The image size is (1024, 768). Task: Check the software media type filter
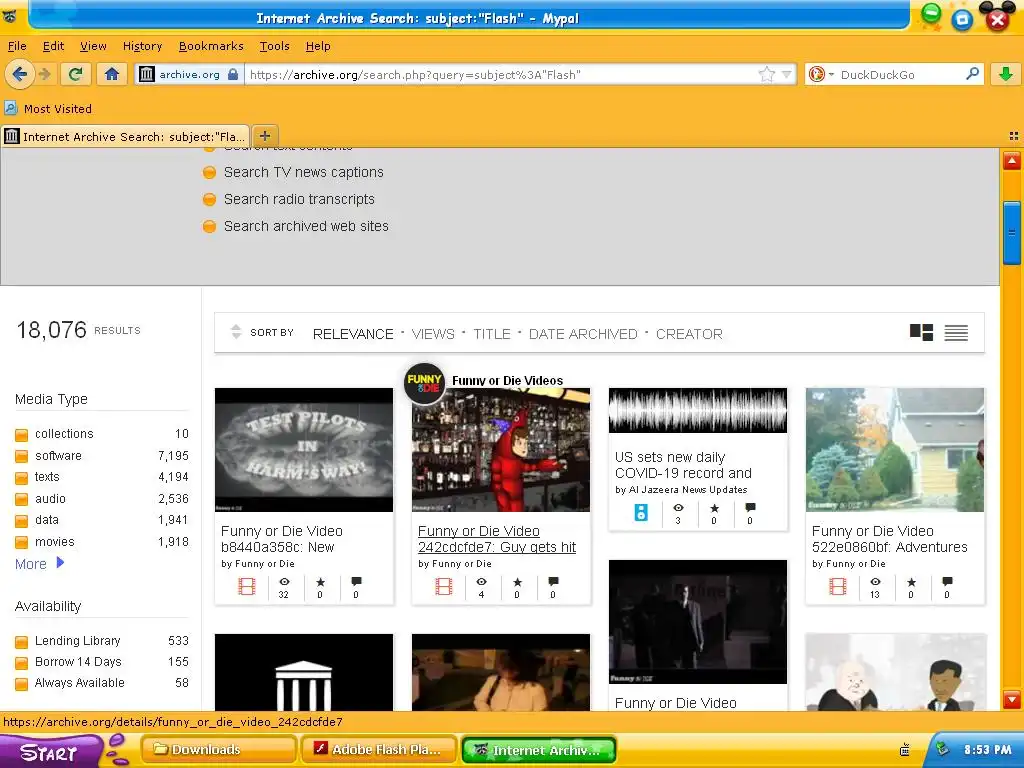[x=22, y=456]
